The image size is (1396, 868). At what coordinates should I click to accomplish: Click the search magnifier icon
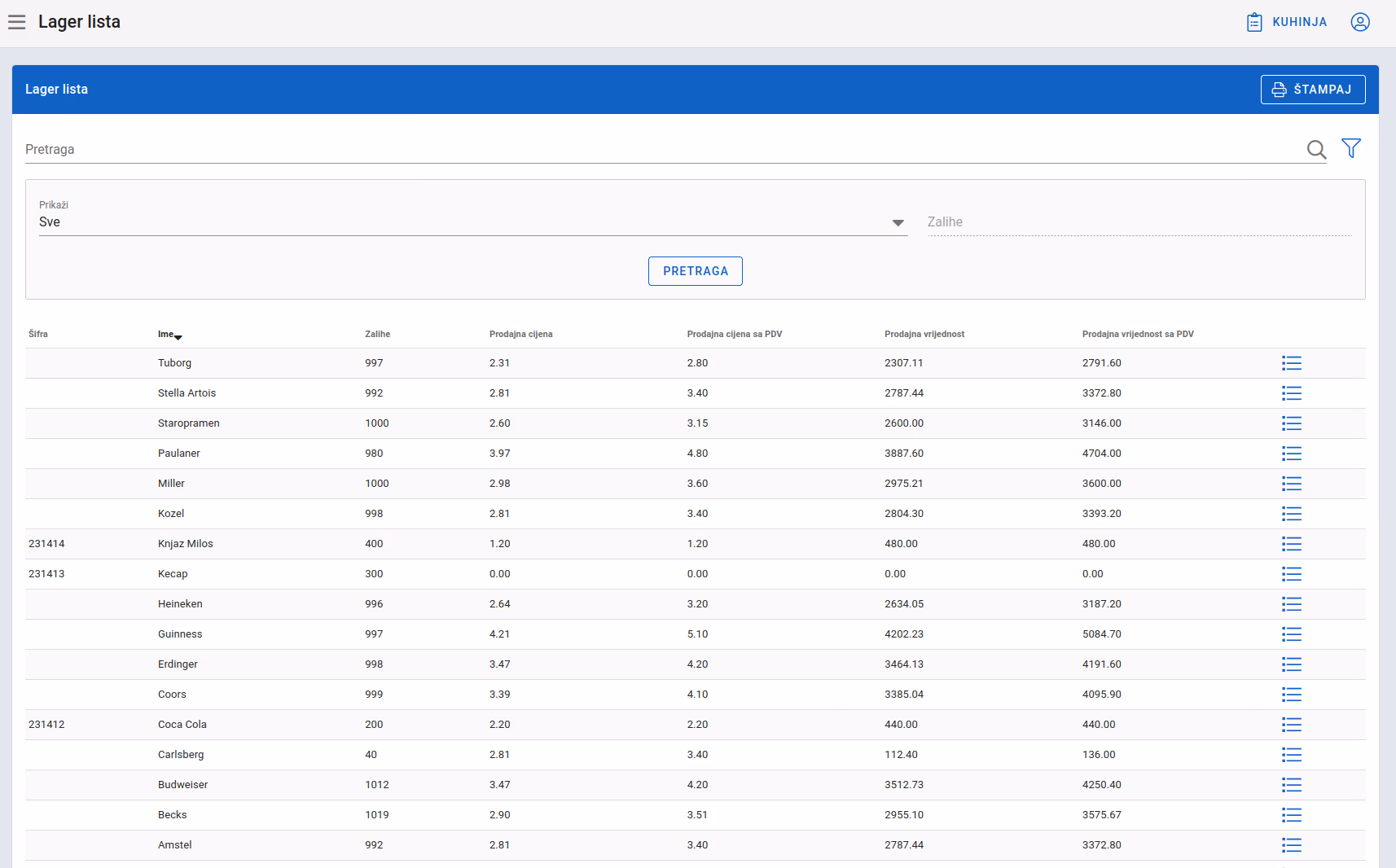[1316, 149]
